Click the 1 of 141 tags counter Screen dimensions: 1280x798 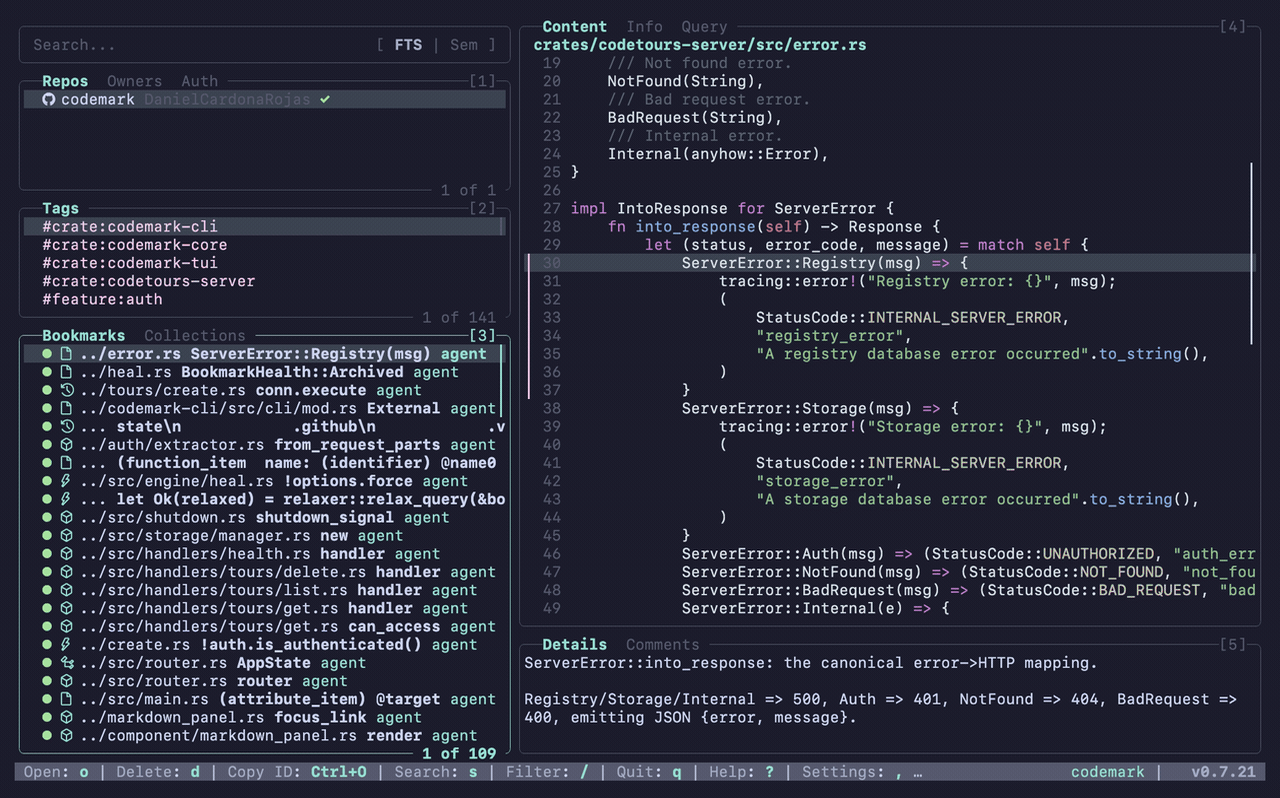pos(458,317)
